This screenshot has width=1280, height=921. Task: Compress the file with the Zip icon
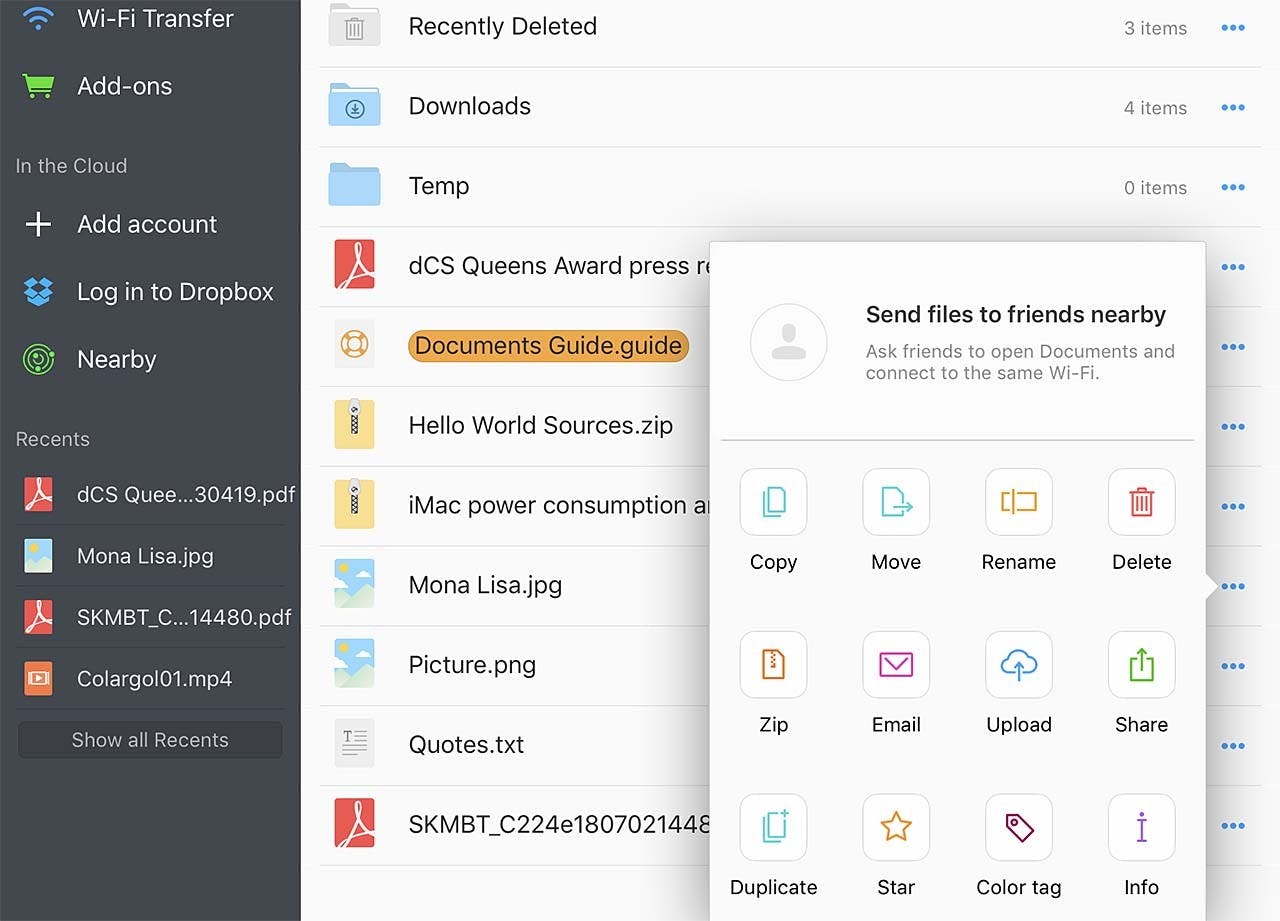[x=773, y=664]
